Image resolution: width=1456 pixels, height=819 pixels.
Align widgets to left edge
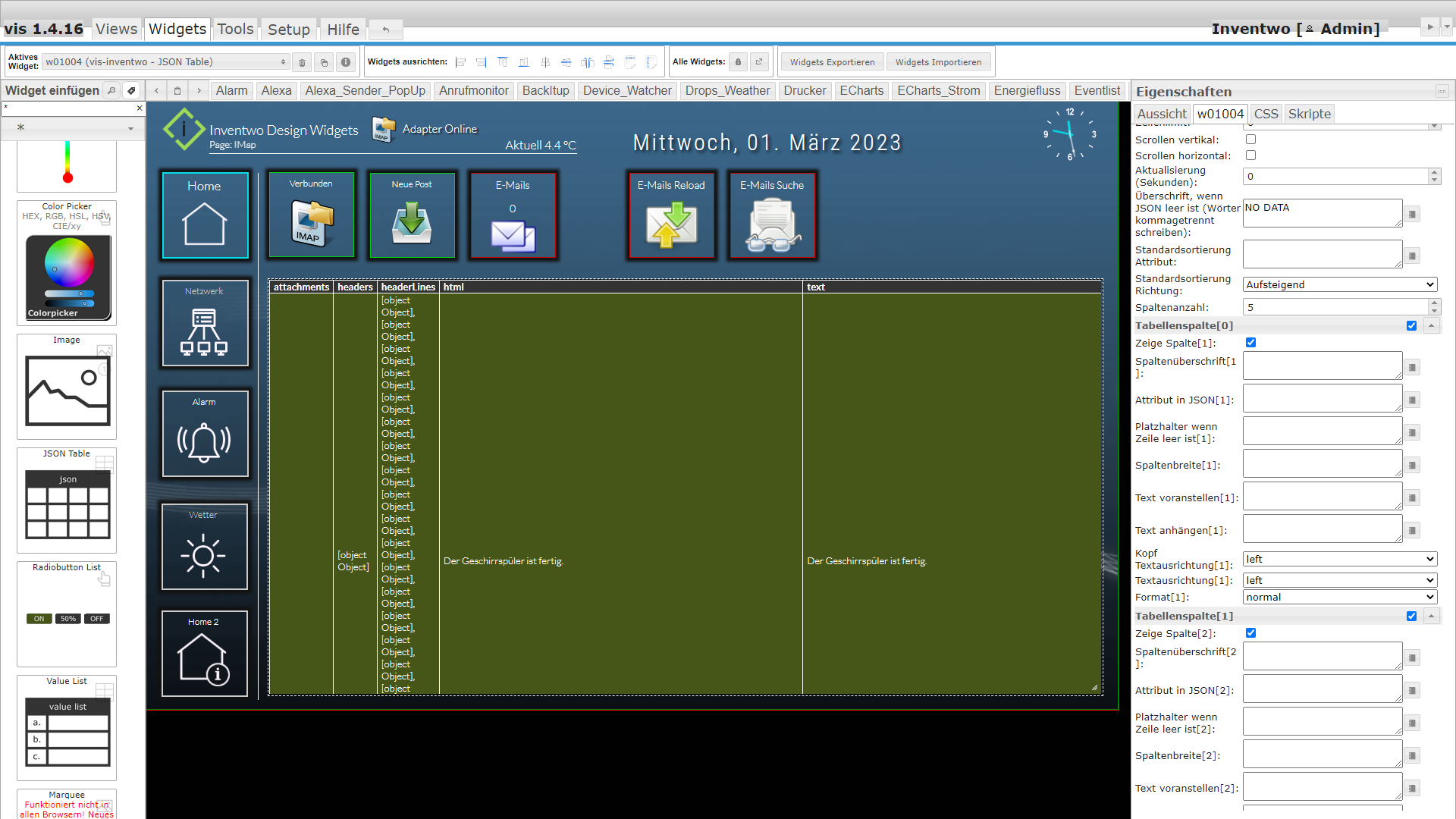pos(460,62)
